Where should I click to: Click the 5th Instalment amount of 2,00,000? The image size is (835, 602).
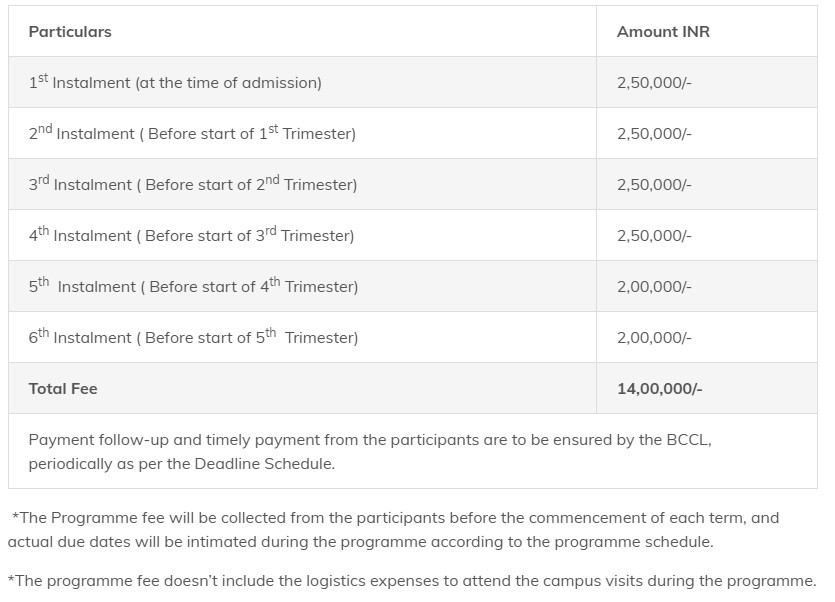click(x=654, y=286)
